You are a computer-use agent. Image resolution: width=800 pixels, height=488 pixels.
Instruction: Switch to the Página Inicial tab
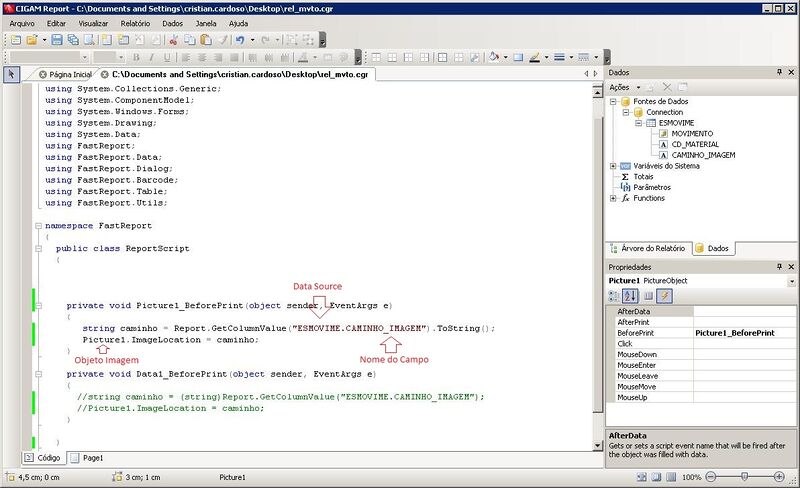tap(65, 75)
